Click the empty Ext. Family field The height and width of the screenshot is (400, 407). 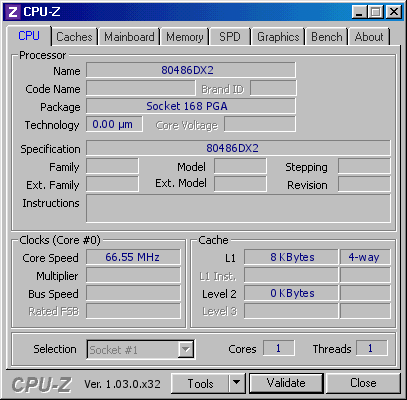112,184
